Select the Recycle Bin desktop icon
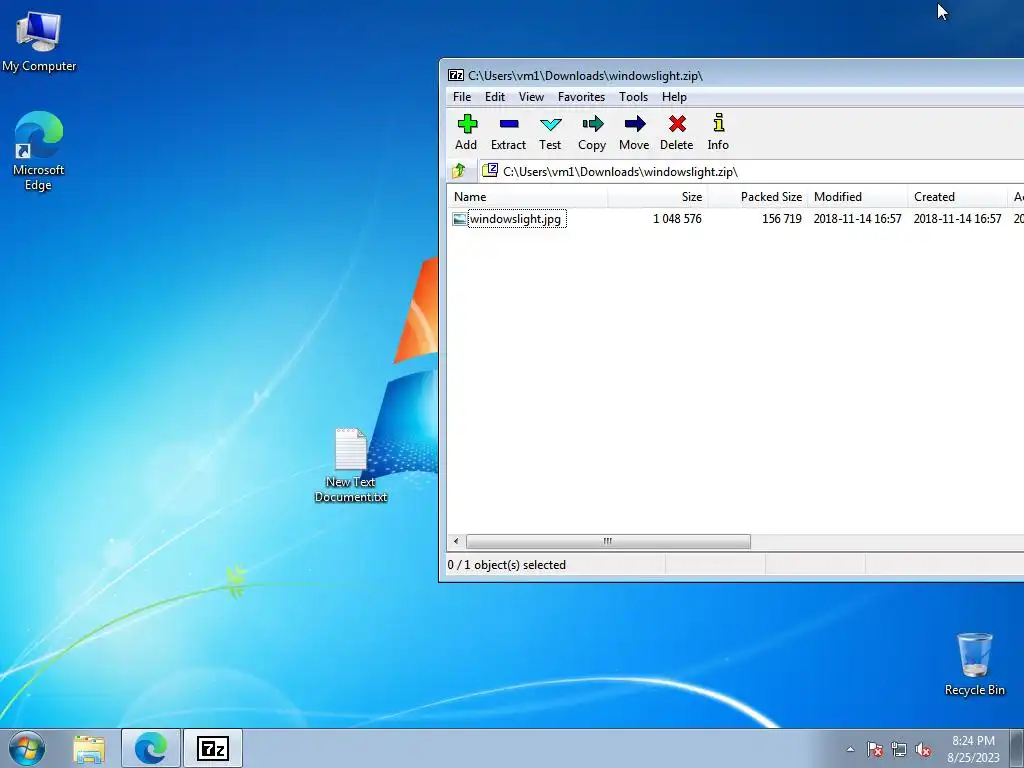Image resolution: width=1024 pixels, height=768 pixels. pyautogui.click(x=974, y=664)
